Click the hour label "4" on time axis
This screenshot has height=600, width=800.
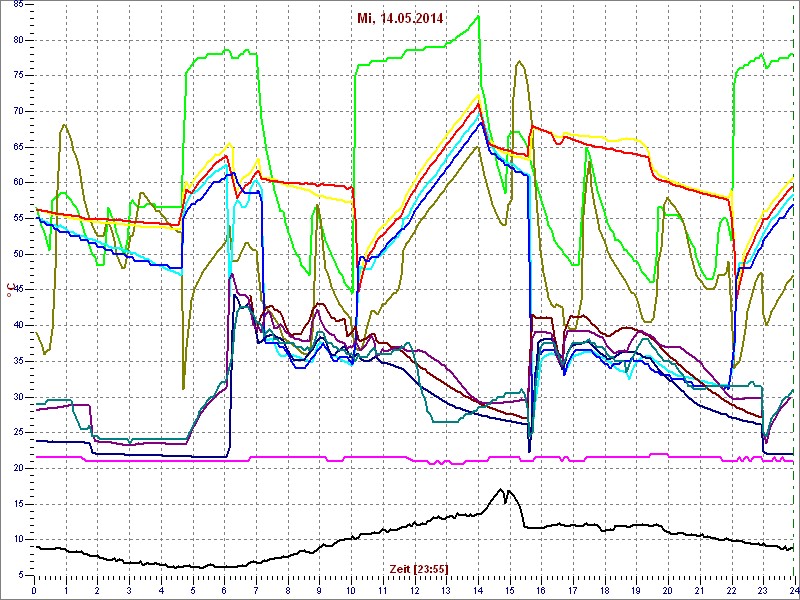(x=161, y=591)
